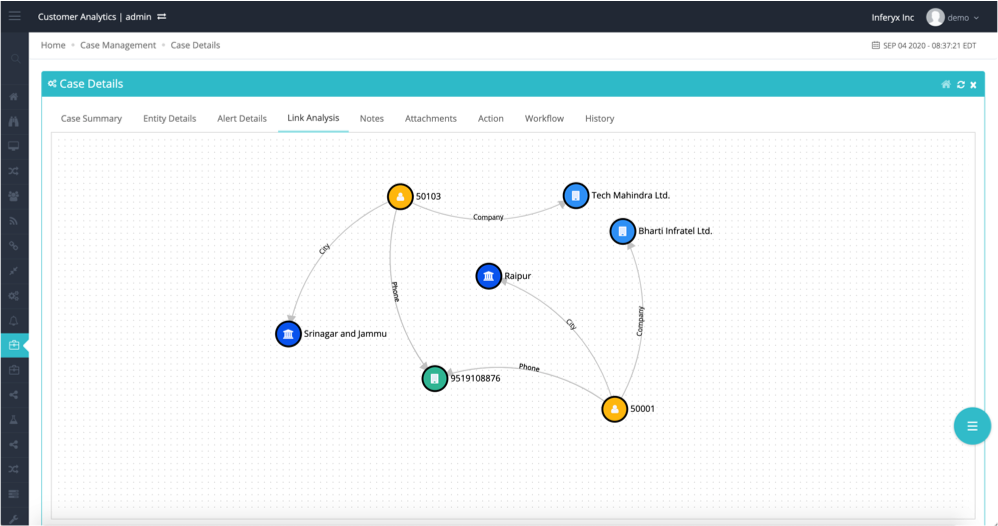Open the RSS feed icon in the sidebar
The image size is (998, 526).
(x=14, y=221)
